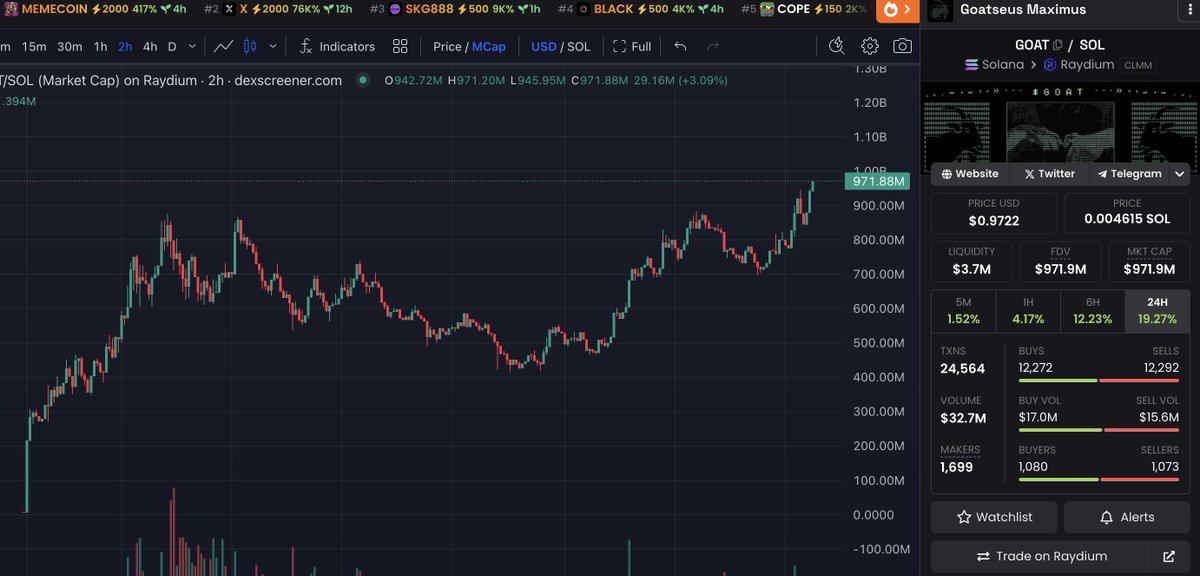Select the 6H stats tab
This screenshot has height=576, width=1200.
click(x=1092, y=310)
